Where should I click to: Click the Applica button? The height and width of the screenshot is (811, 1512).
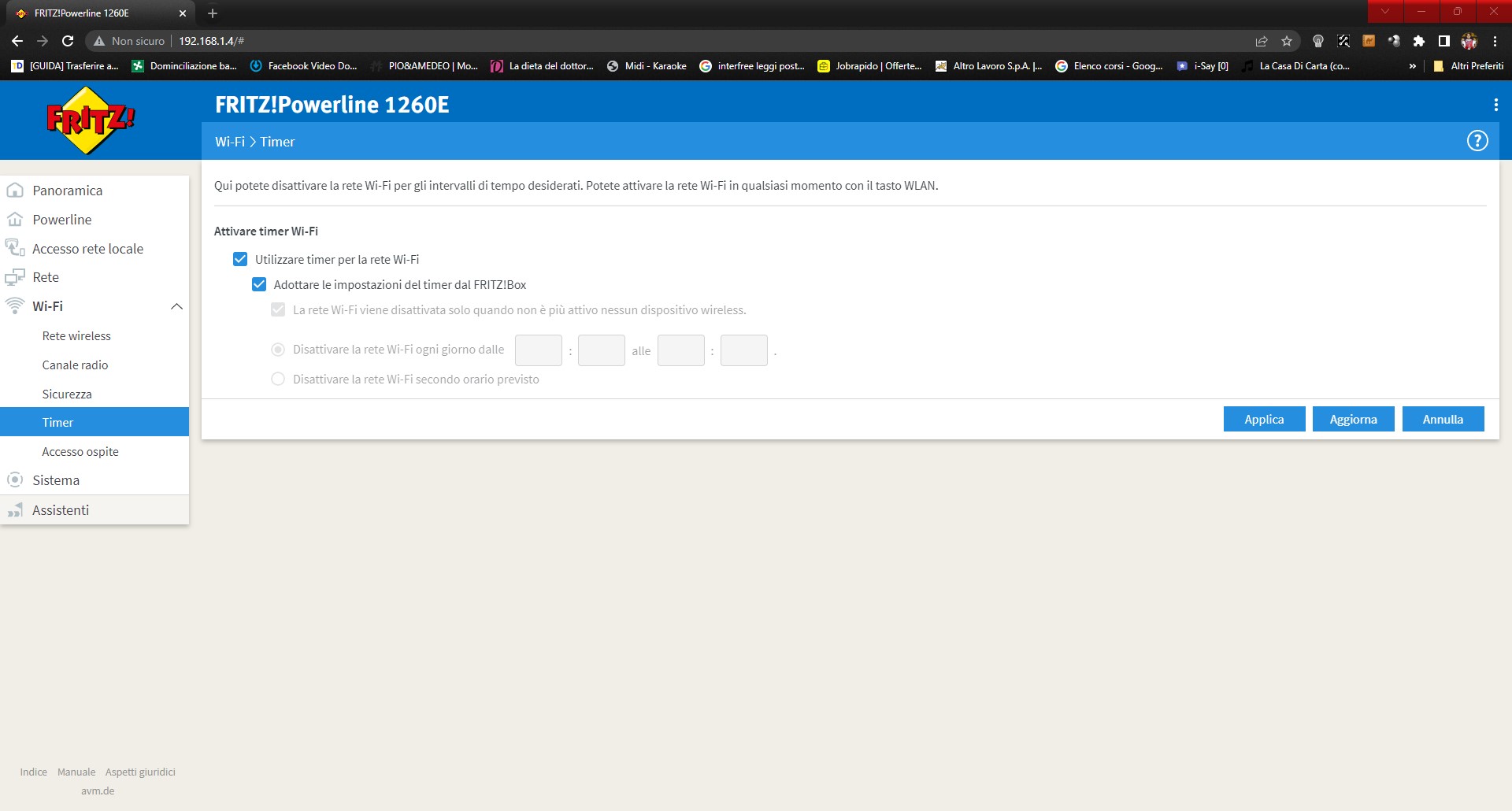[x=1264, y=419]
